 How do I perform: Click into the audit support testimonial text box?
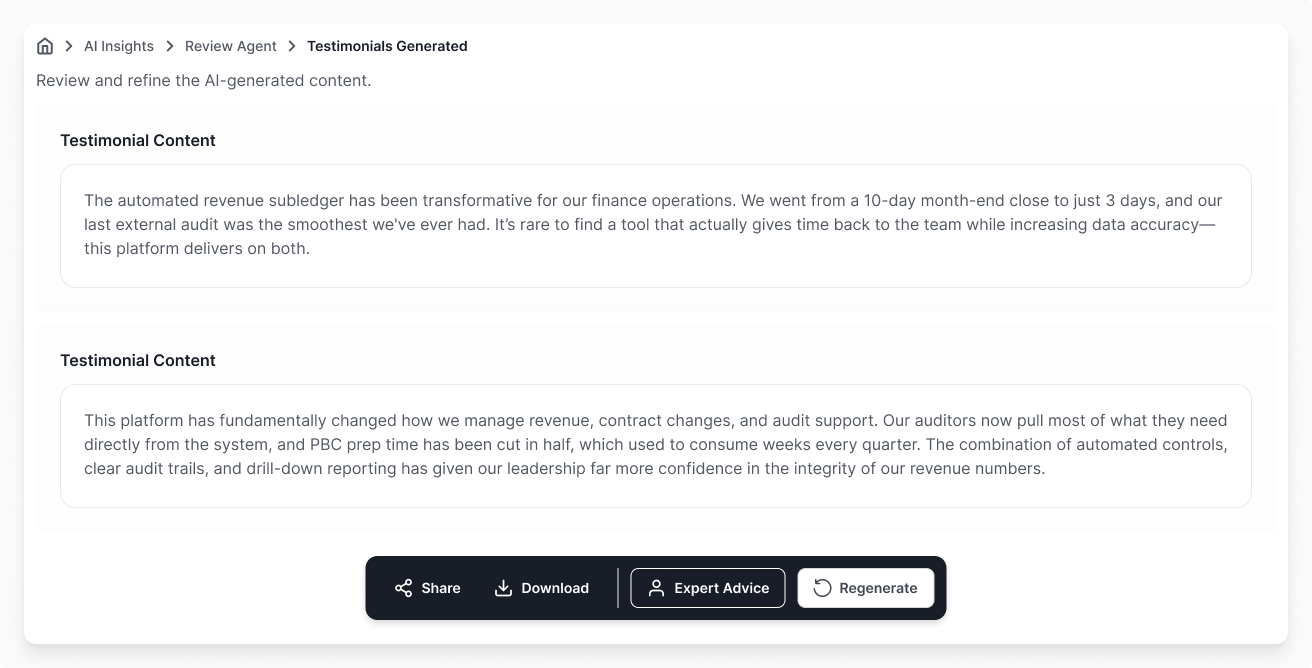pyautogui.click(x=655, y=445)
